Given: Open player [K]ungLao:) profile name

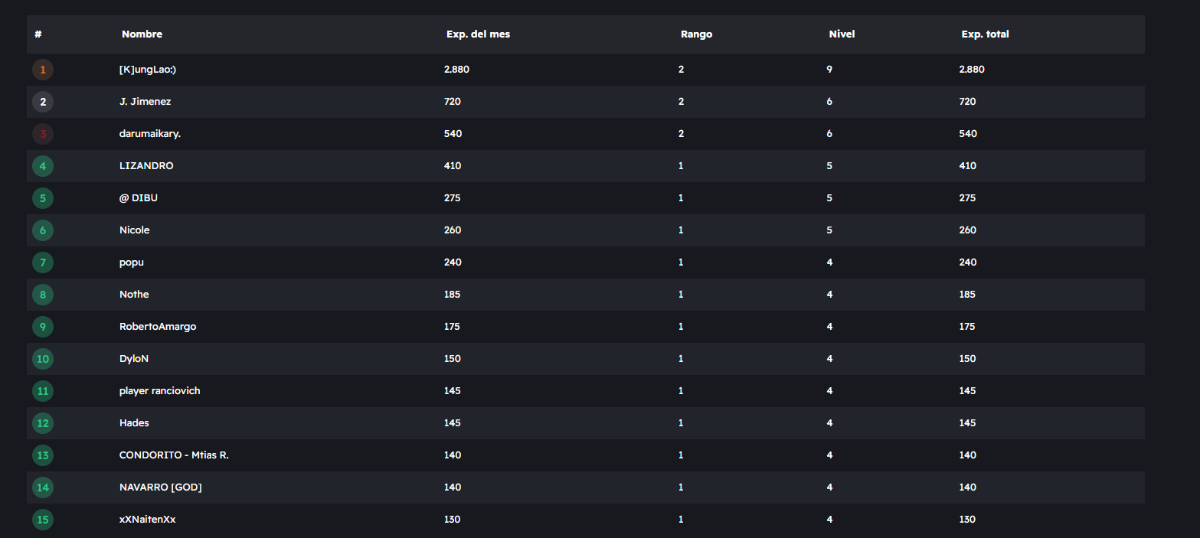Looking at the screenshot, I should pos(147,70).
